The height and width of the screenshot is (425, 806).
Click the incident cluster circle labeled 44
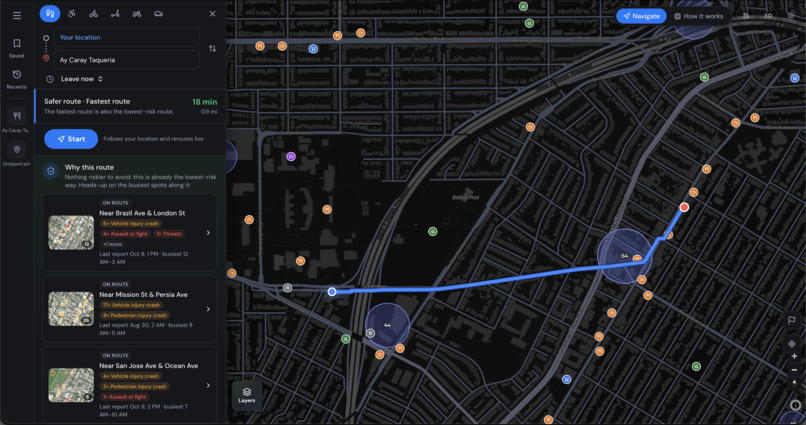387,325
